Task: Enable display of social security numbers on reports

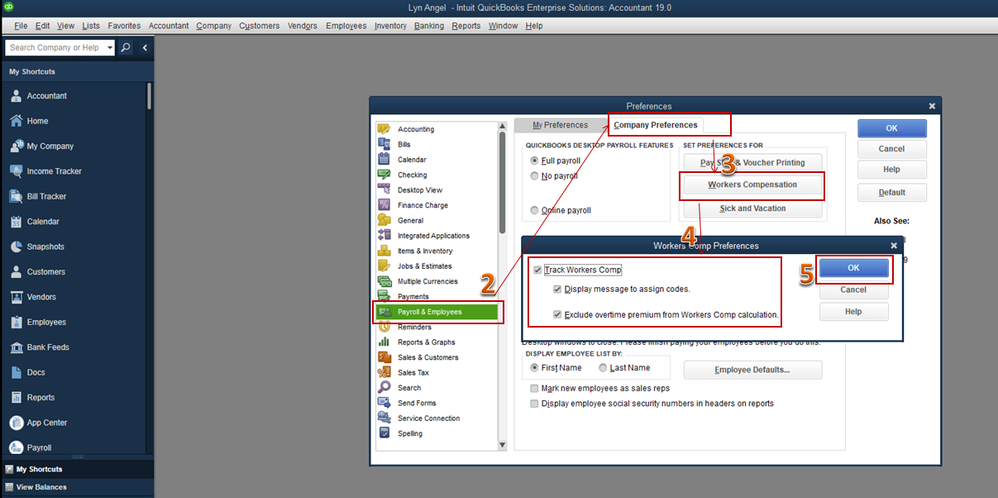Action: coord(534,404)
